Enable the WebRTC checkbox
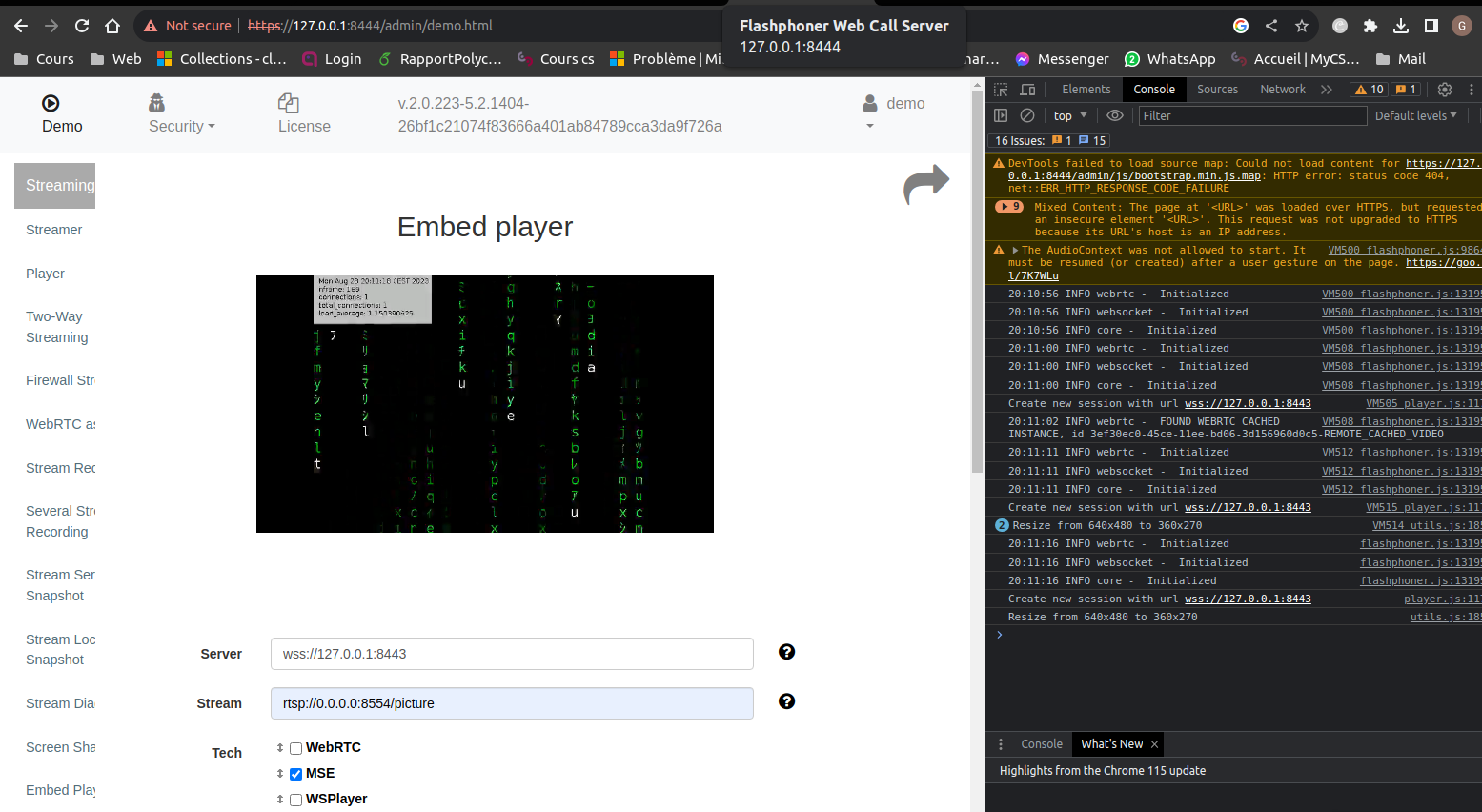 295,748
